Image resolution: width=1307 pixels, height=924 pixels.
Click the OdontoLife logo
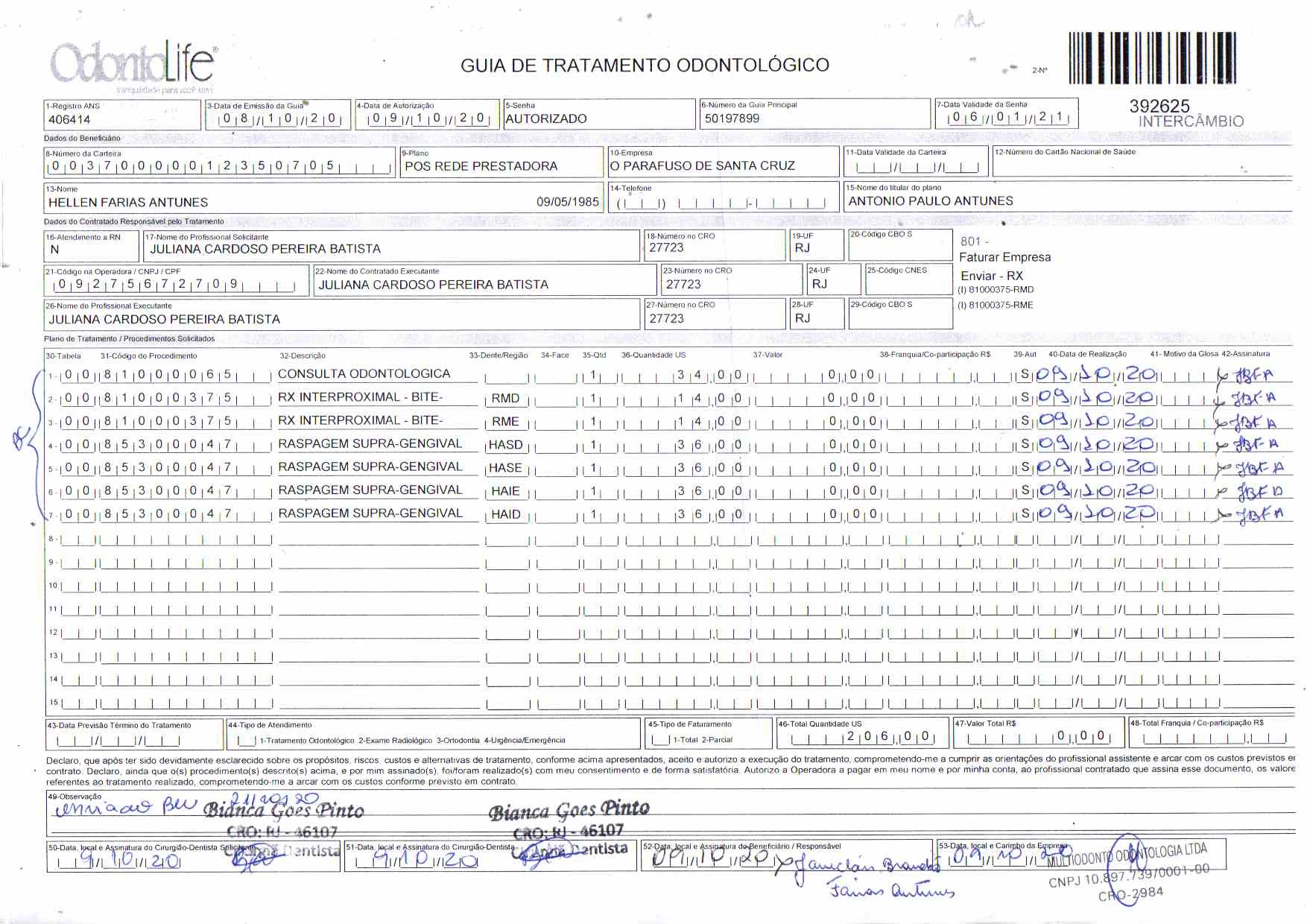coord(134,66)
